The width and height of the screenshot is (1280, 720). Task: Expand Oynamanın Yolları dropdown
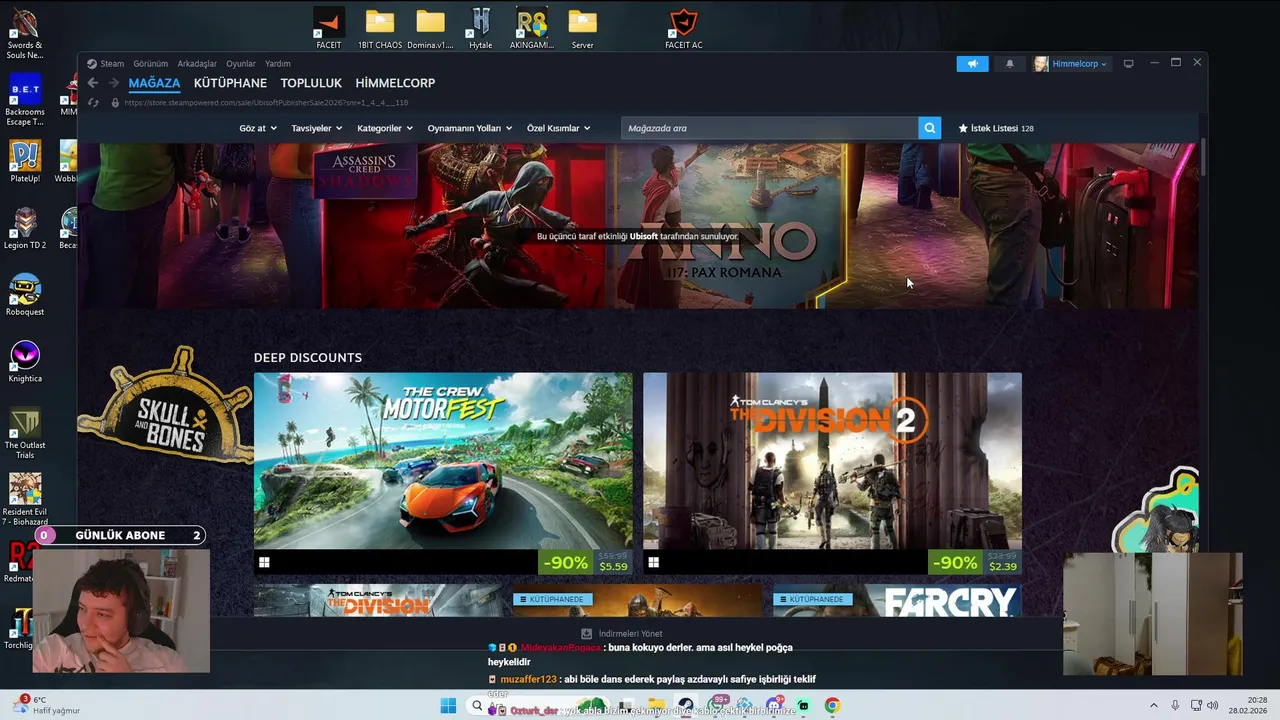(470, 128)
